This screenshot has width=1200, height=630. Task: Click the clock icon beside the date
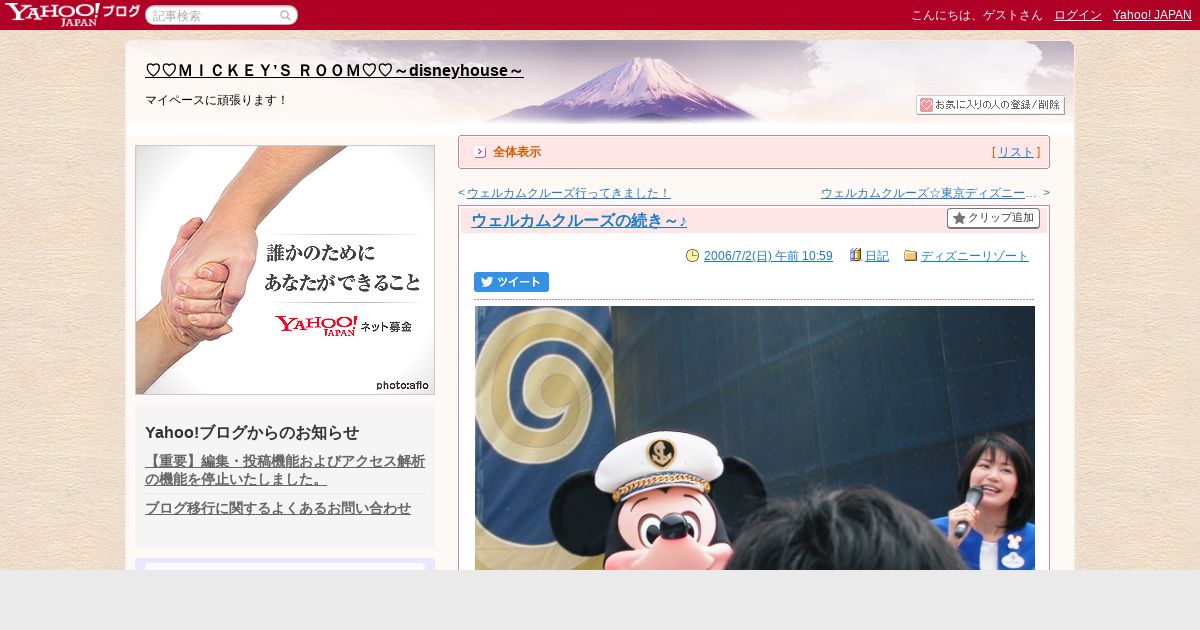tap(692, 256)
